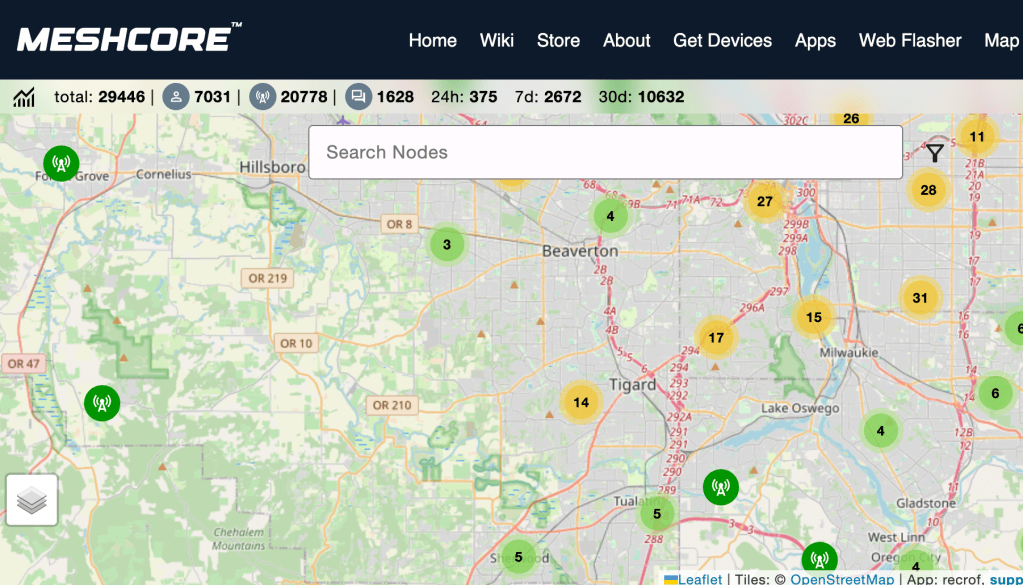Select the repeater marker northeast of Tualatin
Image resolution: width=1023 pixels, height=585 pixels.
tap(720, 487)
